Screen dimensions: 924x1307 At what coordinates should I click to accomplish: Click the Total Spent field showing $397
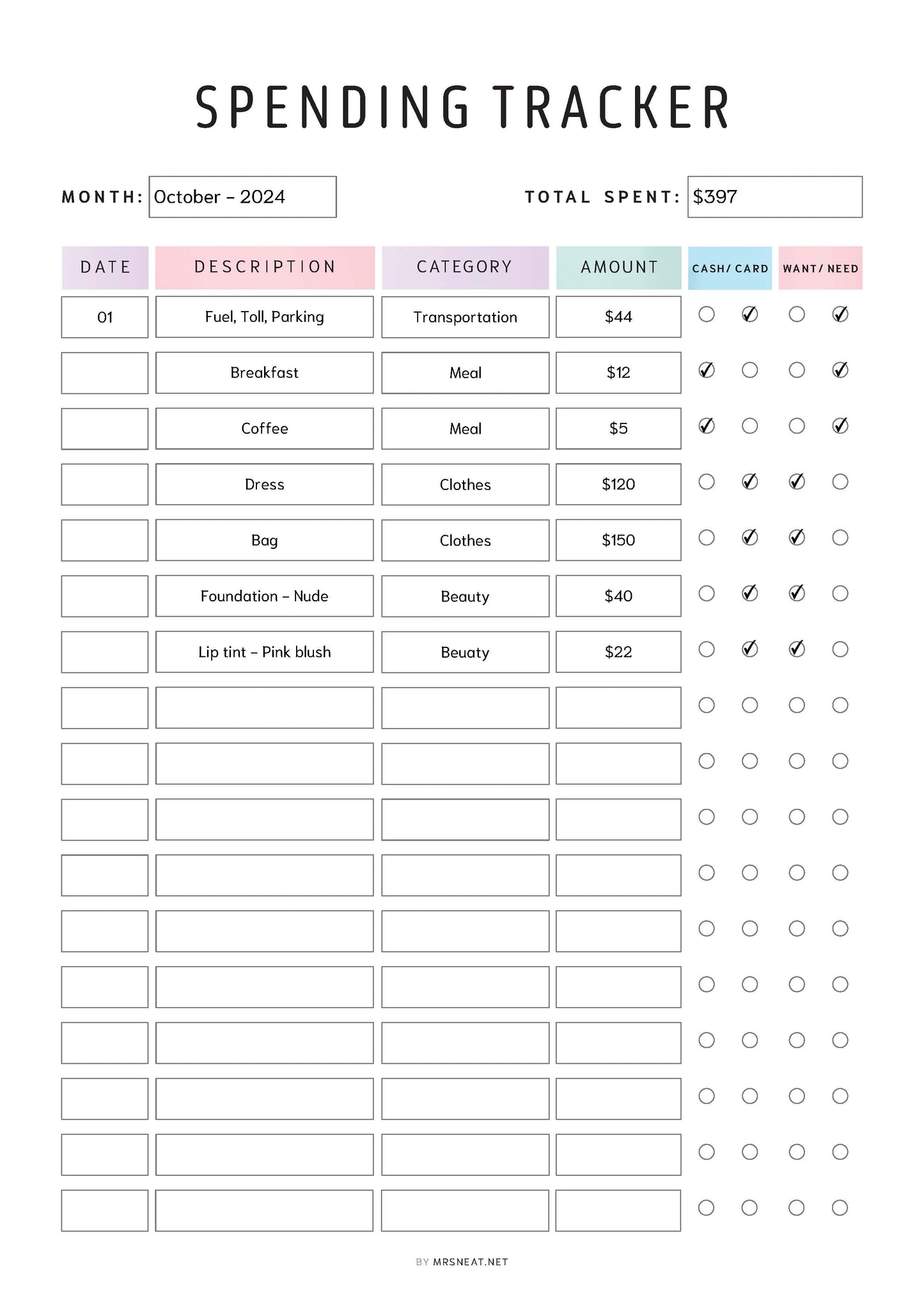774,197
